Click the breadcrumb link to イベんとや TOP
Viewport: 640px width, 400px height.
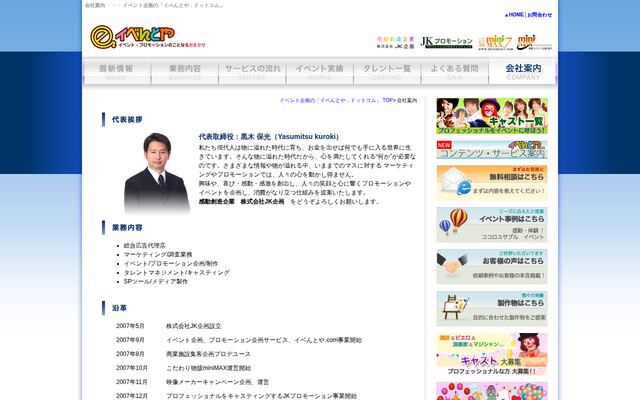[x=336, y=100]
